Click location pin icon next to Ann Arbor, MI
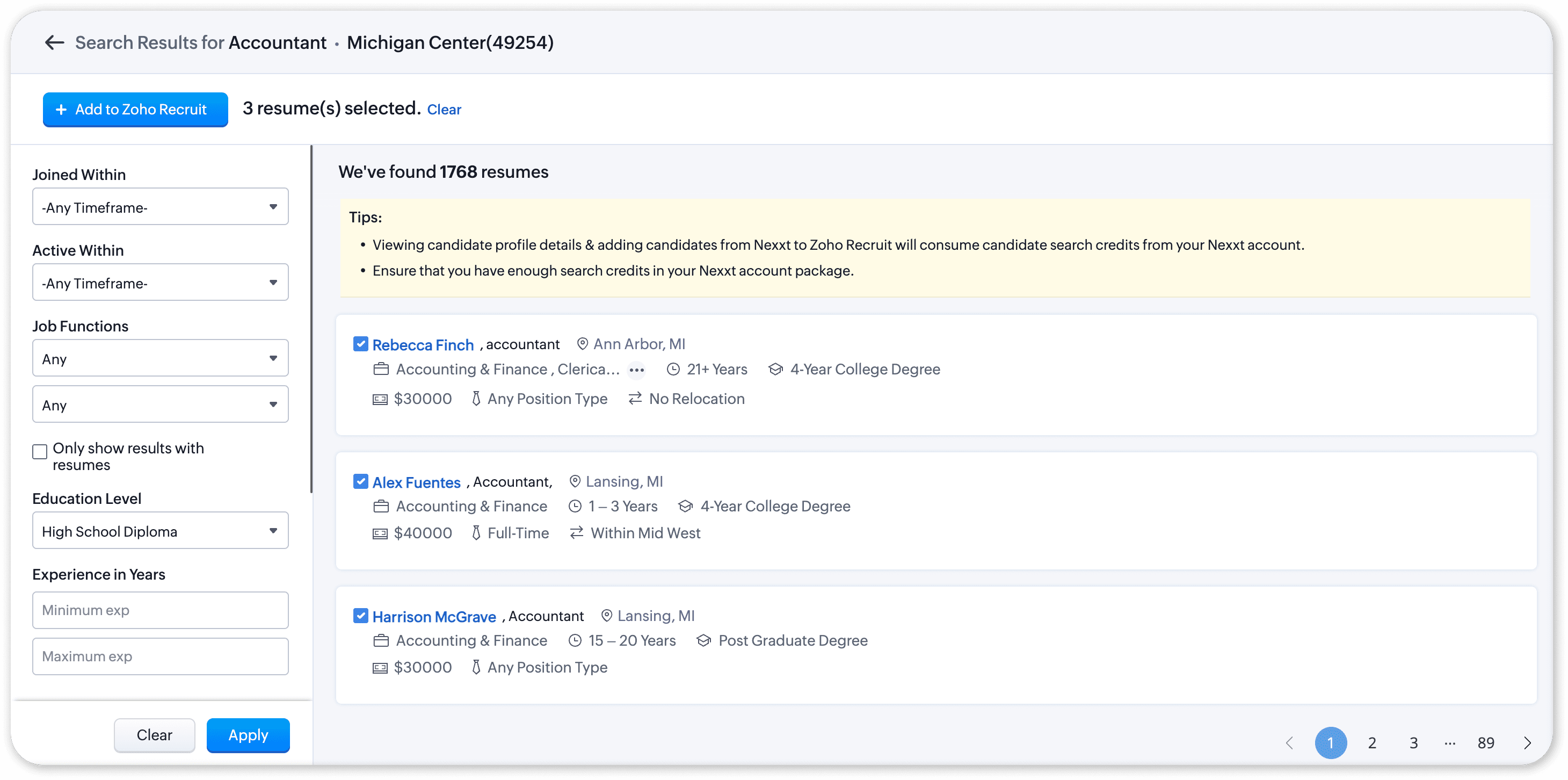The height and width of the screenshot is (780, 1568). 583,344
